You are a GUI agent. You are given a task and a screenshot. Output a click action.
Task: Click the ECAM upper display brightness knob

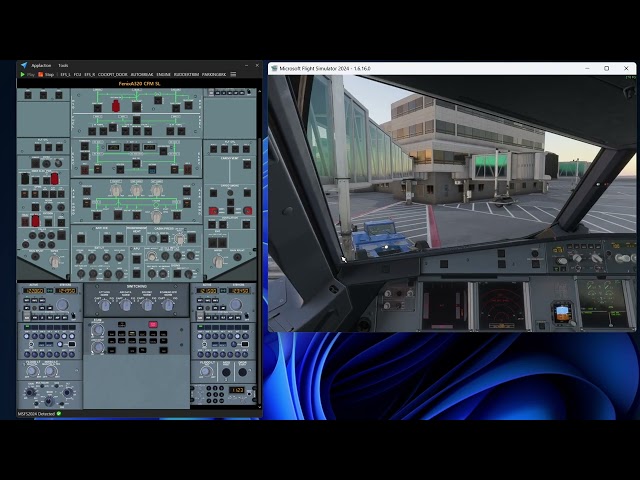tap(98, 330)
